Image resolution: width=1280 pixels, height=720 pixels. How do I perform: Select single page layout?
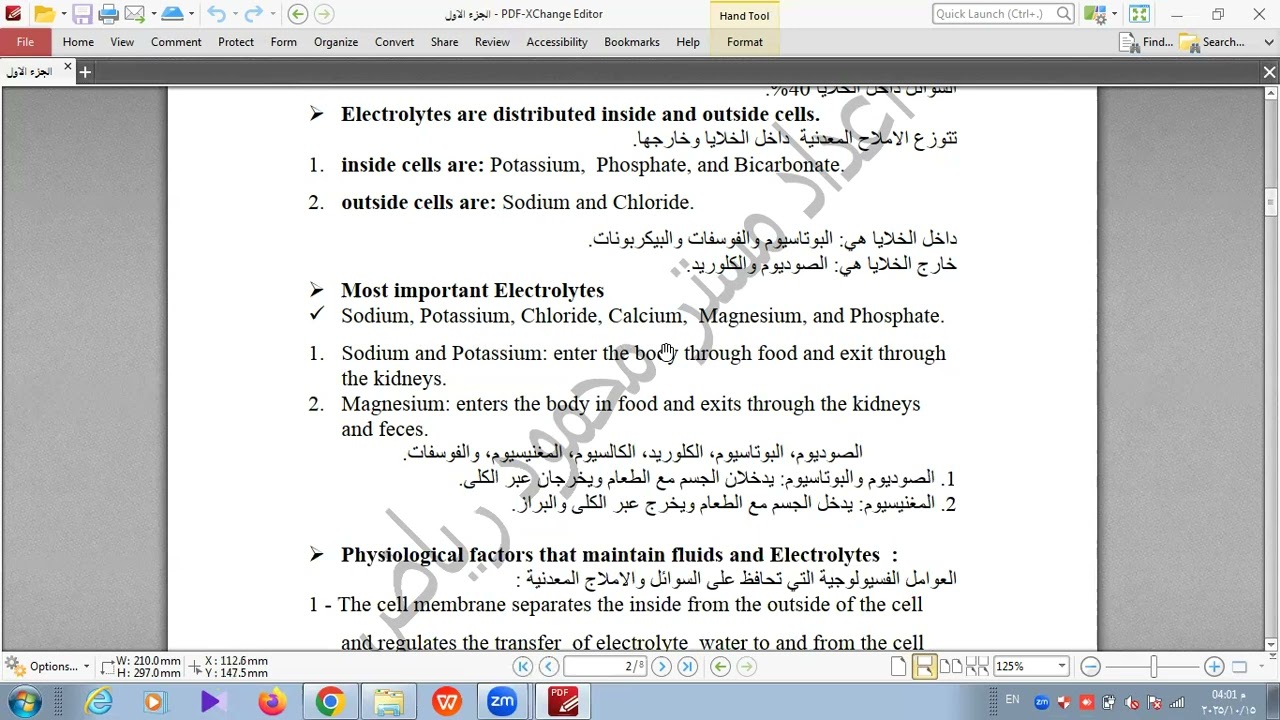(x=898, y=666)
